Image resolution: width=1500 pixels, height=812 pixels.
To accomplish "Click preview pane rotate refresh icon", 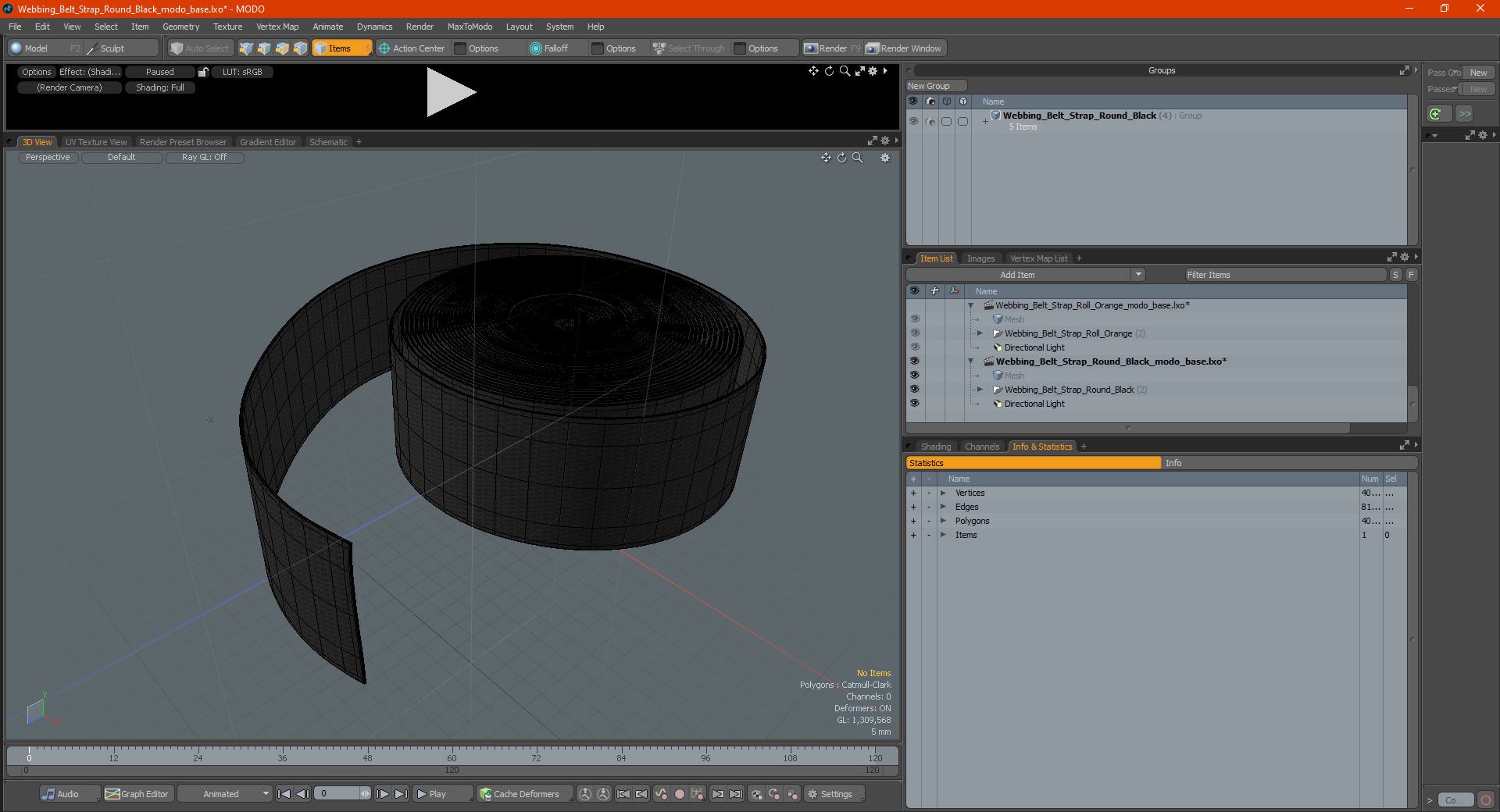I will click(829, 71).
